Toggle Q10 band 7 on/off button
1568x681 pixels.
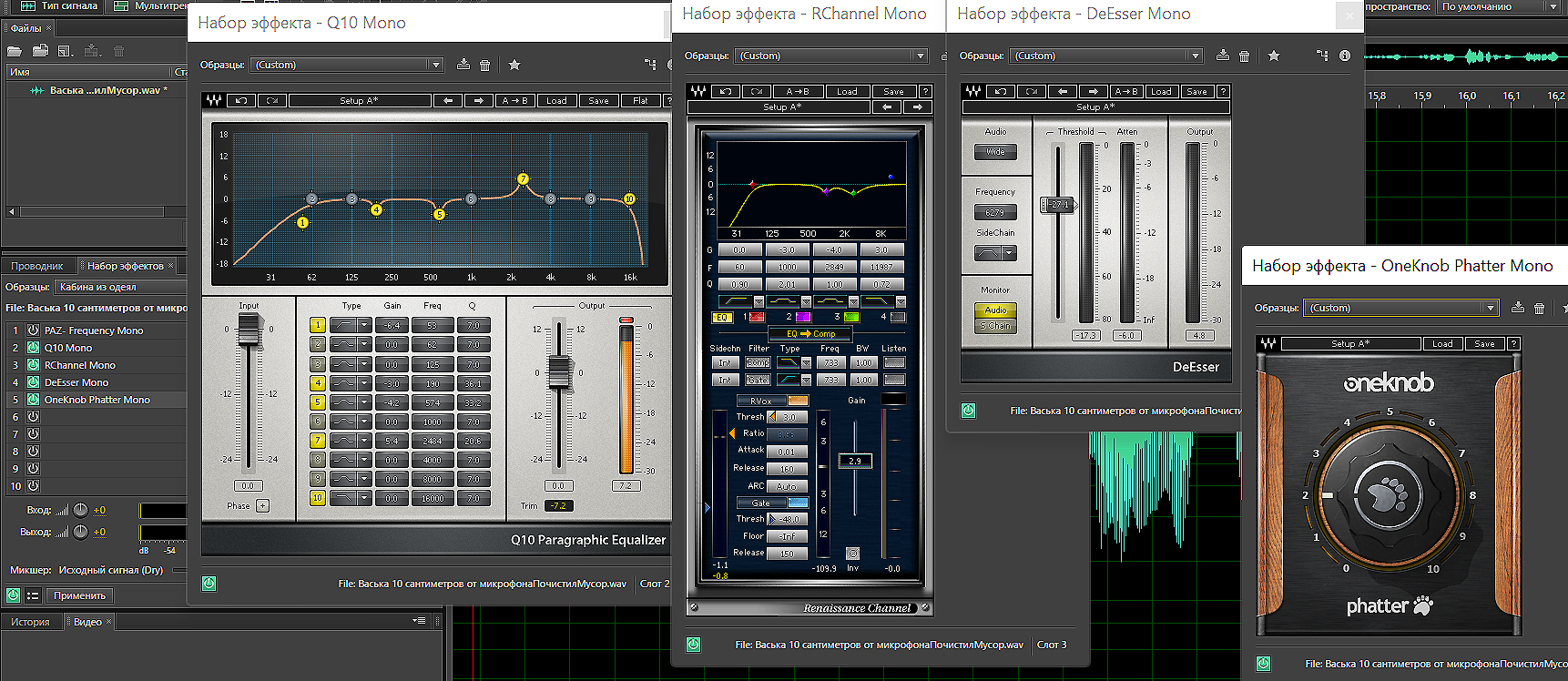318,441
